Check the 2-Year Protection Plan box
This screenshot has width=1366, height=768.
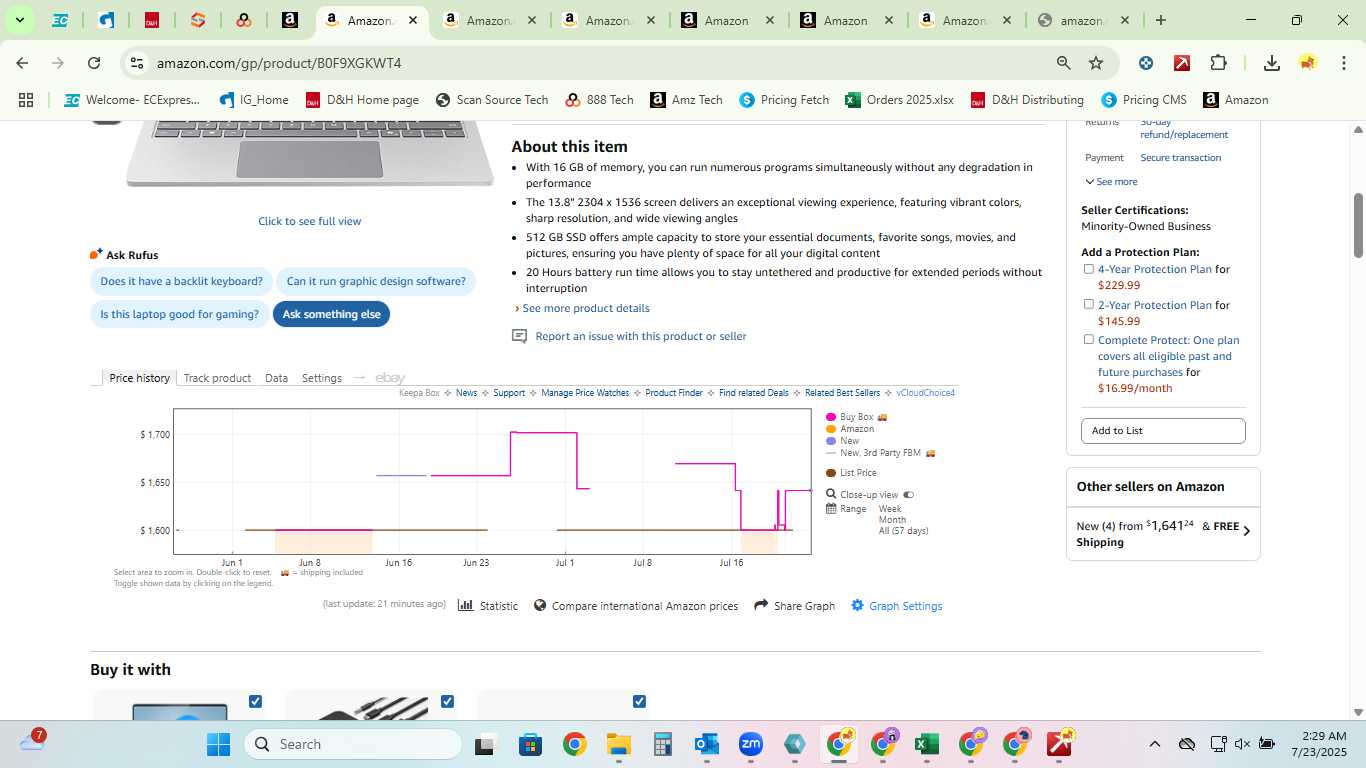coord(1089,304)
